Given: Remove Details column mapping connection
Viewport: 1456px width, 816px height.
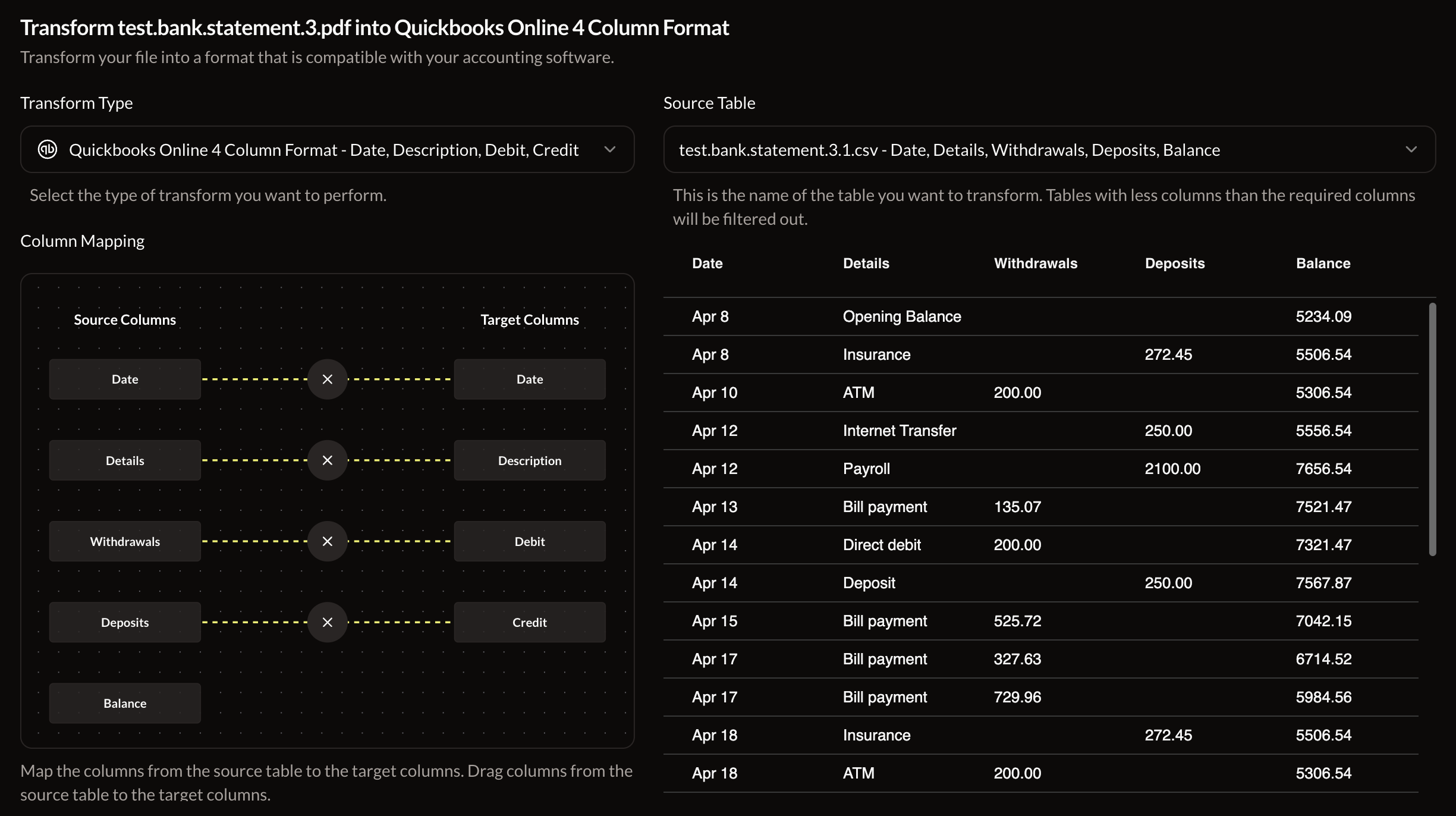Looking at the screenshot, I should click(x=328, y=460).
